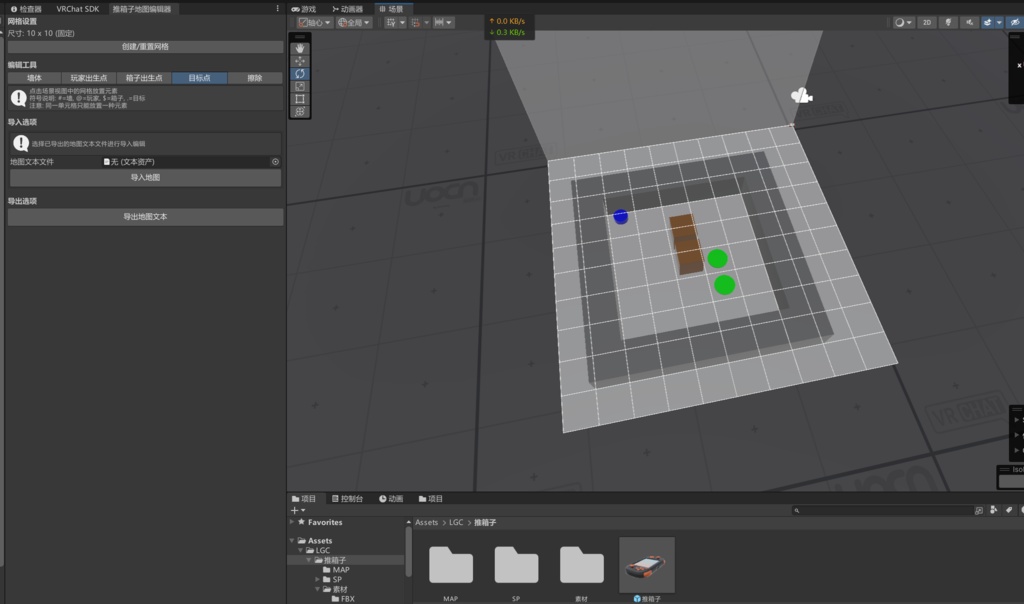Screen dimensions: 1024x604
Task: Open the Global (全局) dropdown
Action: 353,22
